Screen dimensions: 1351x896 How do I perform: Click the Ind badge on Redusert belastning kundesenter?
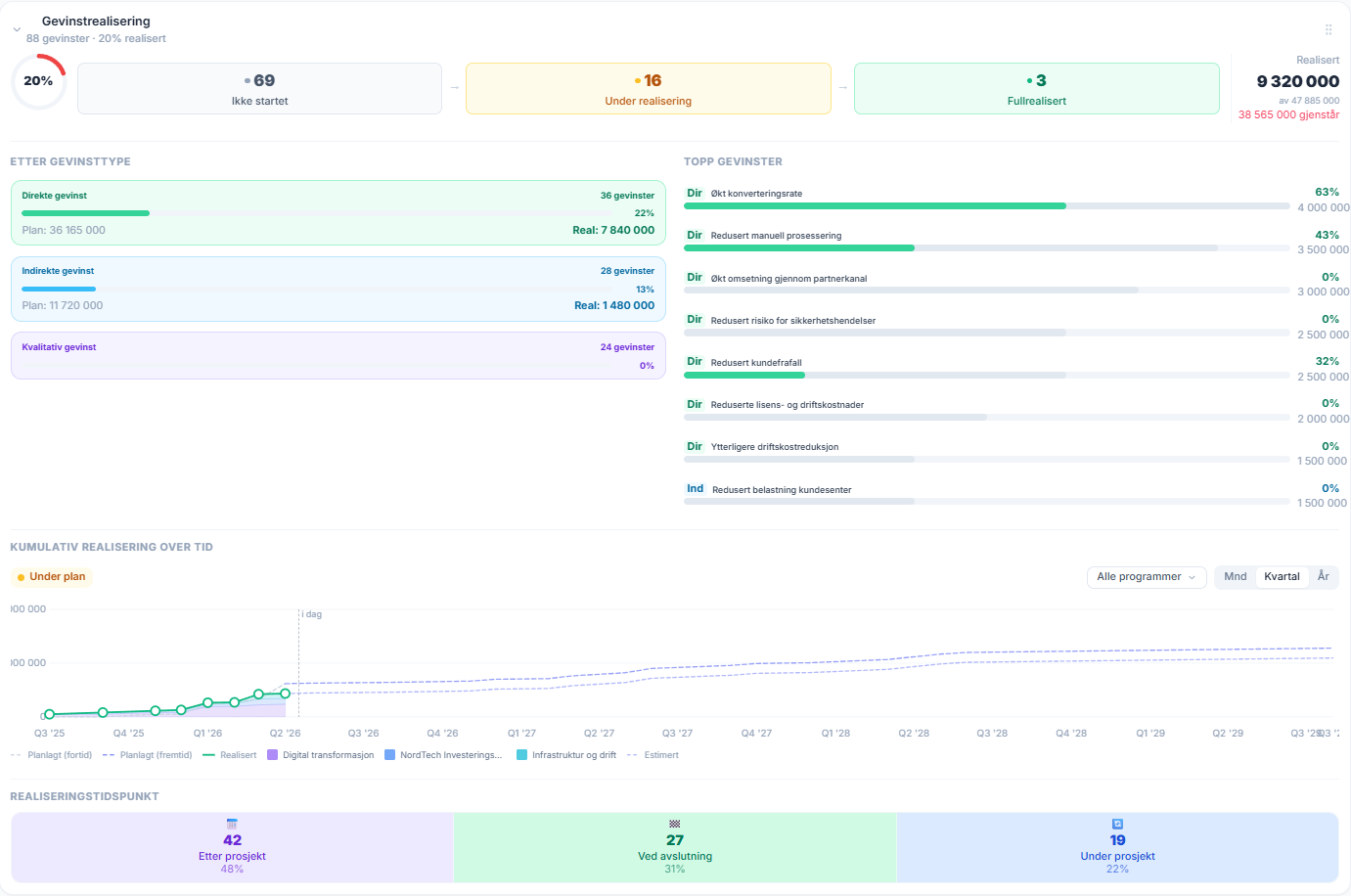coord(695,489)
